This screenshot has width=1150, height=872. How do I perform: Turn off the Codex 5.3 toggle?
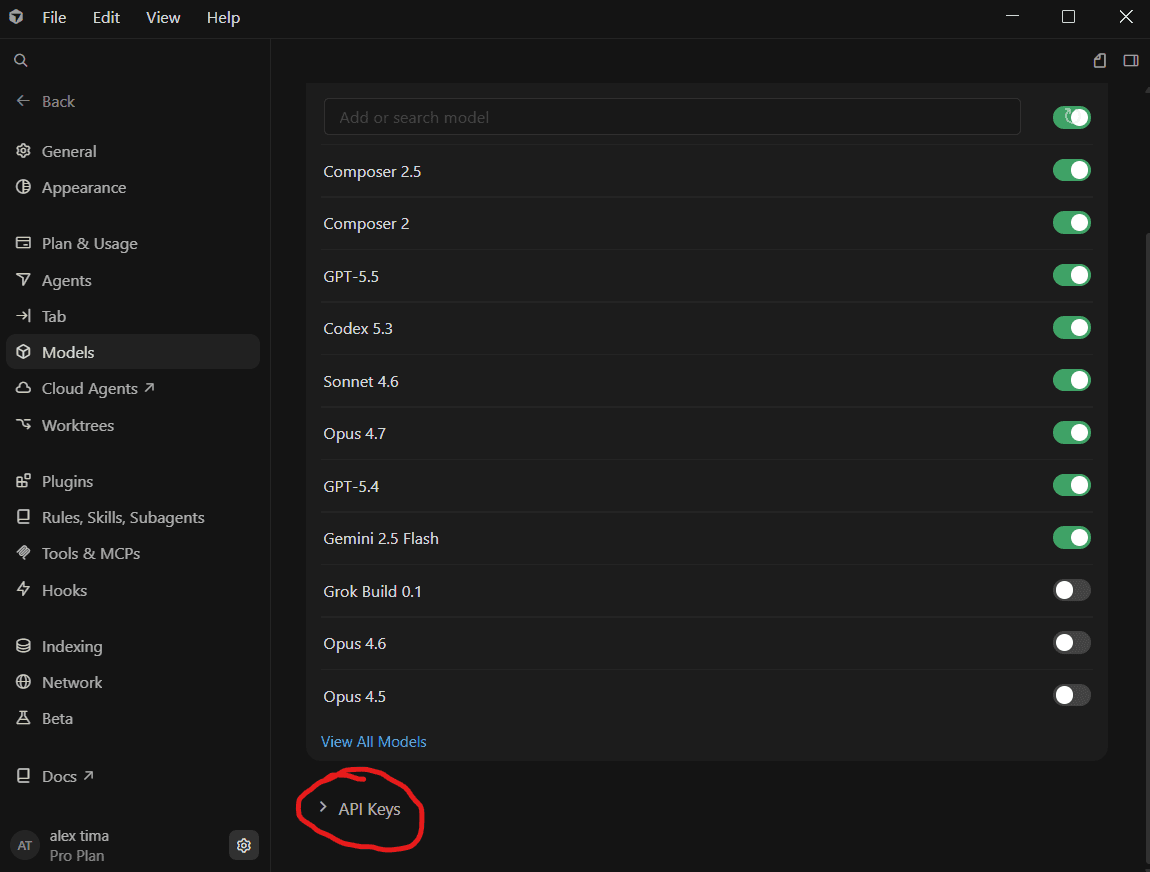pyautogui.click(x=1072, y=328)
